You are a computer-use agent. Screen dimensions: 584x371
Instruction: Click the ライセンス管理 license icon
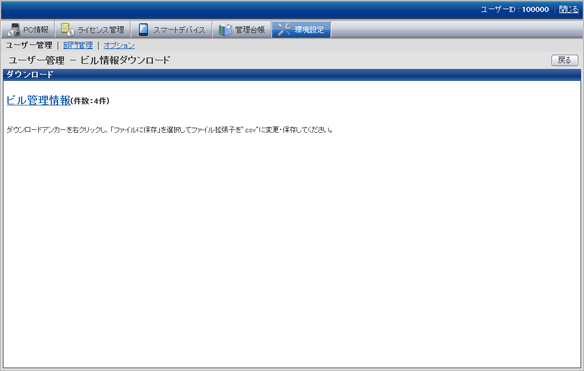[x=67, y=29]
